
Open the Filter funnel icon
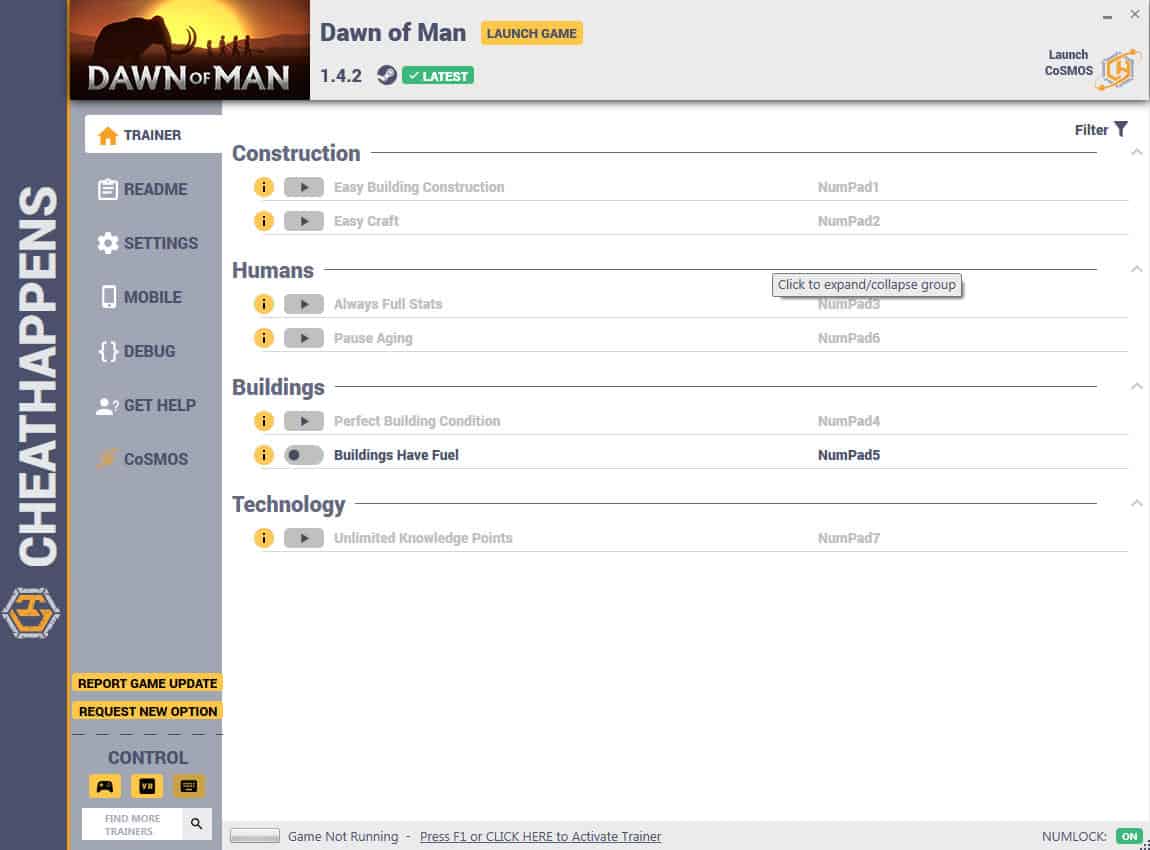coord(1121,129)
